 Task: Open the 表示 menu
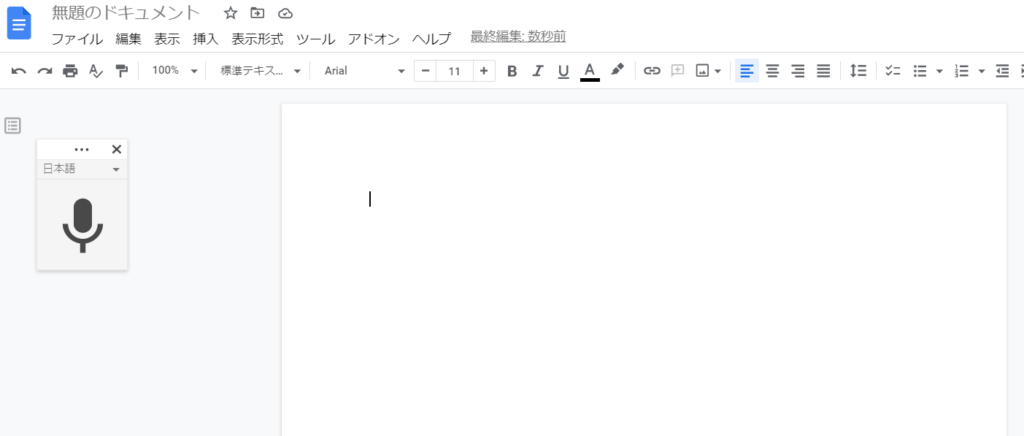tap(167, 39)
